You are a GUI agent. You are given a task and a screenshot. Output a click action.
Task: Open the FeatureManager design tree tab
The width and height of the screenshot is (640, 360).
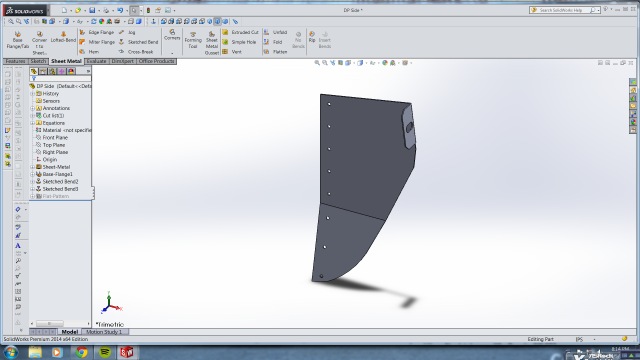(34, 71)
